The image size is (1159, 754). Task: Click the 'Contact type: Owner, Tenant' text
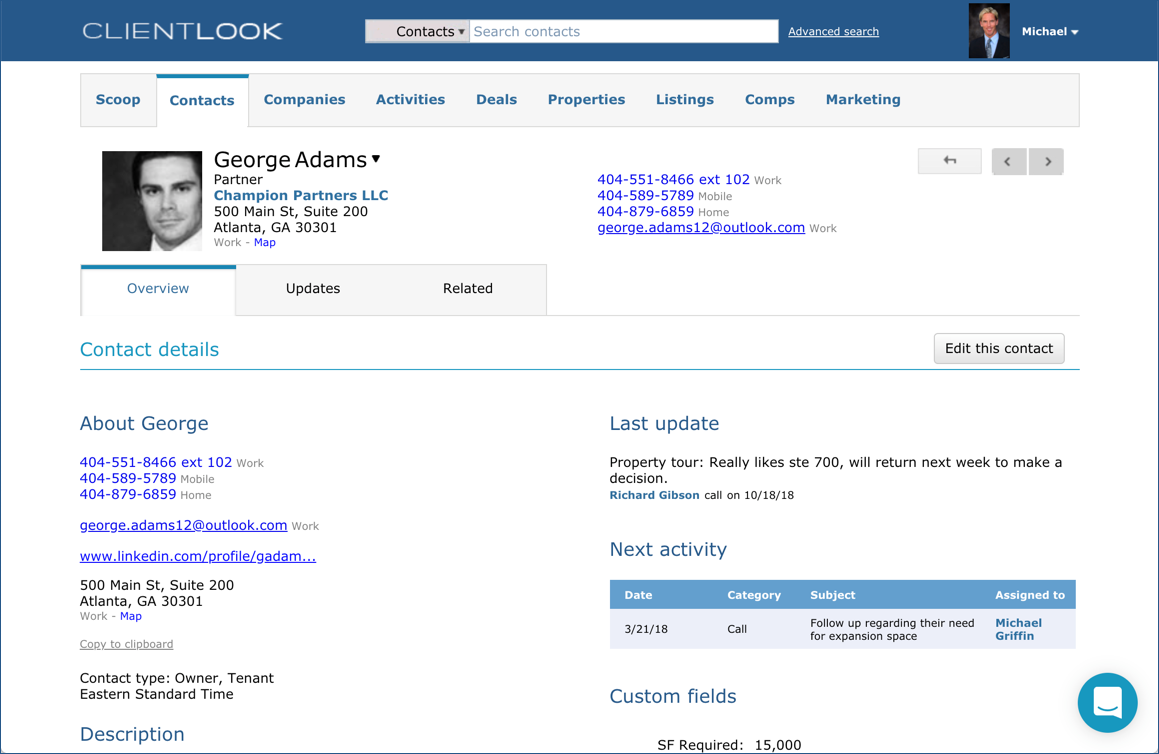pos(177,678)
